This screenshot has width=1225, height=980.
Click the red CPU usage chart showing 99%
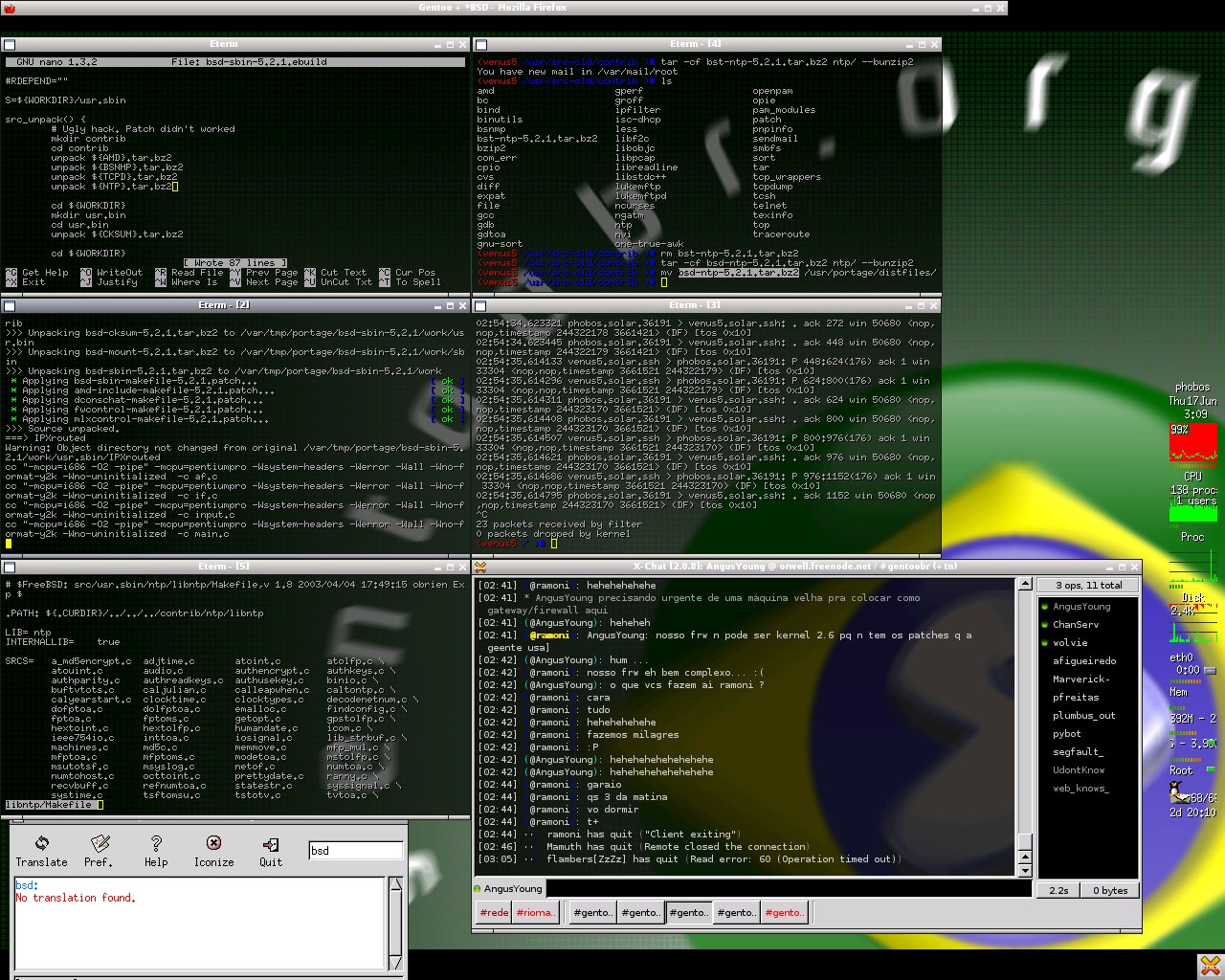1192,443
